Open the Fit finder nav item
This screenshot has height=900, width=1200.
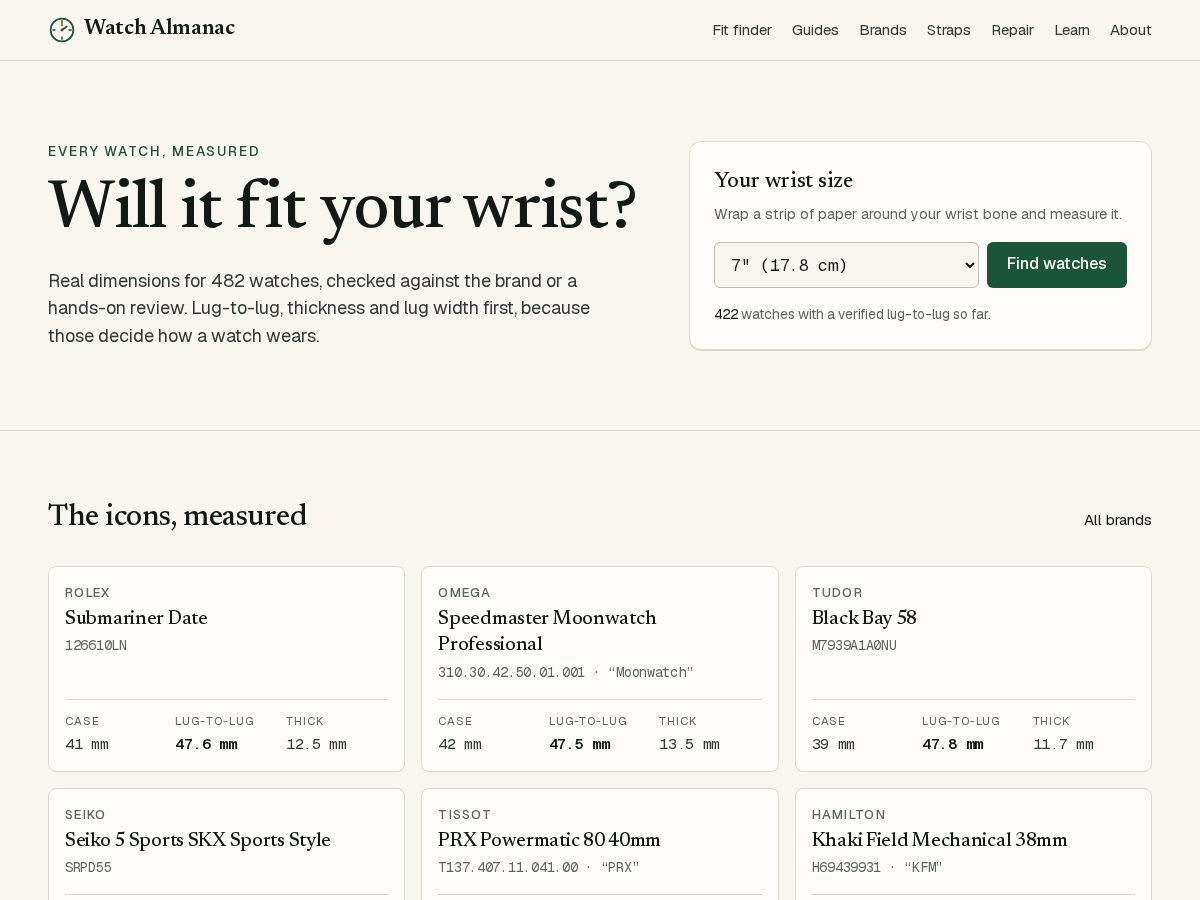pyautogui.click(x=742, y=30)
